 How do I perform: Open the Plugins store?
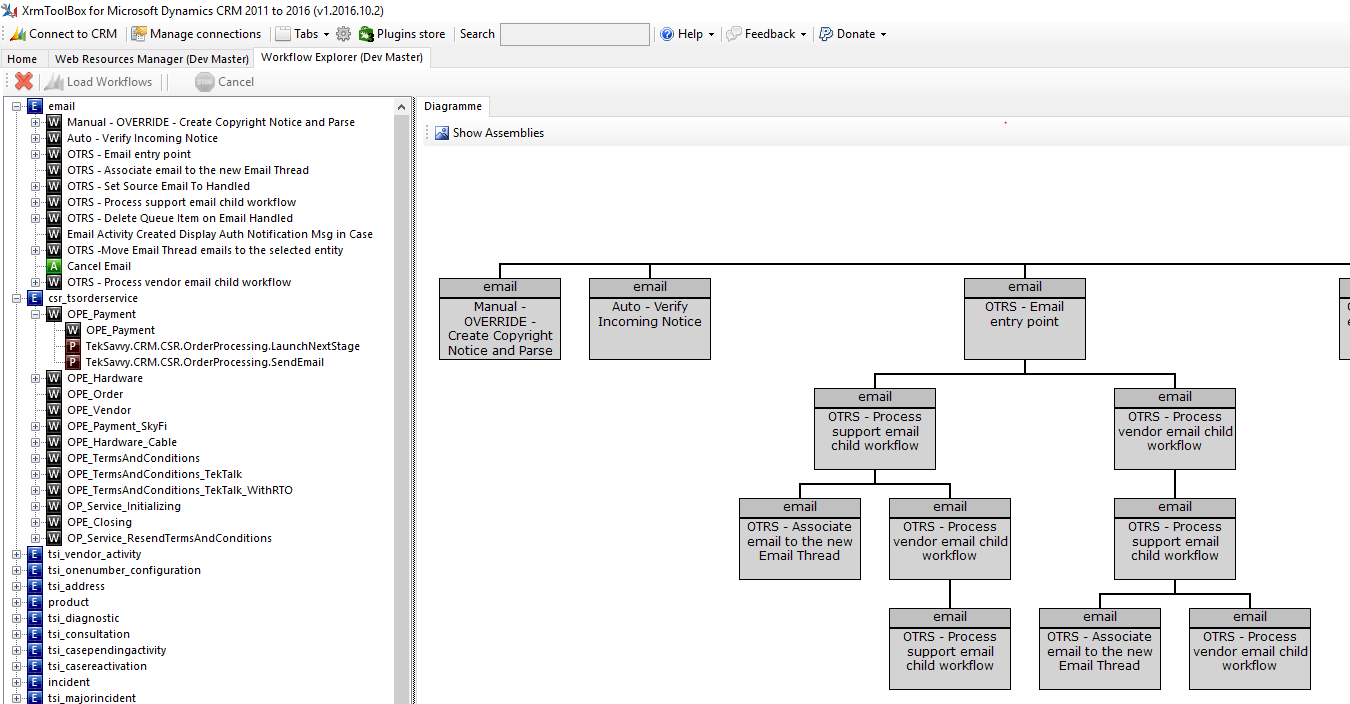(402, 34)
